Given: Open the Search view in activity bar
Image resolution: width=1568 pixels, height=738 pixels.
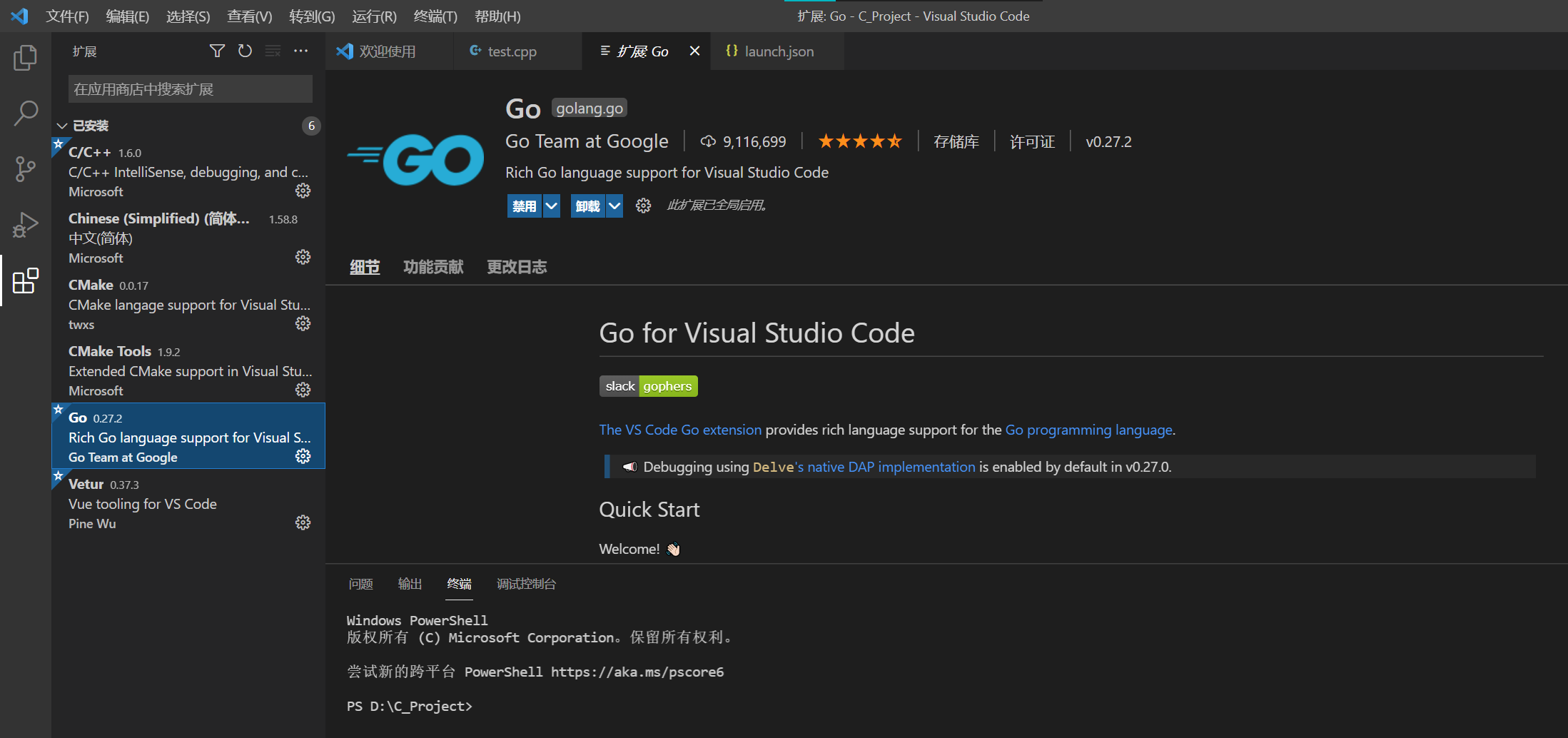Looking at the screenshot, I should coord(26,113).
